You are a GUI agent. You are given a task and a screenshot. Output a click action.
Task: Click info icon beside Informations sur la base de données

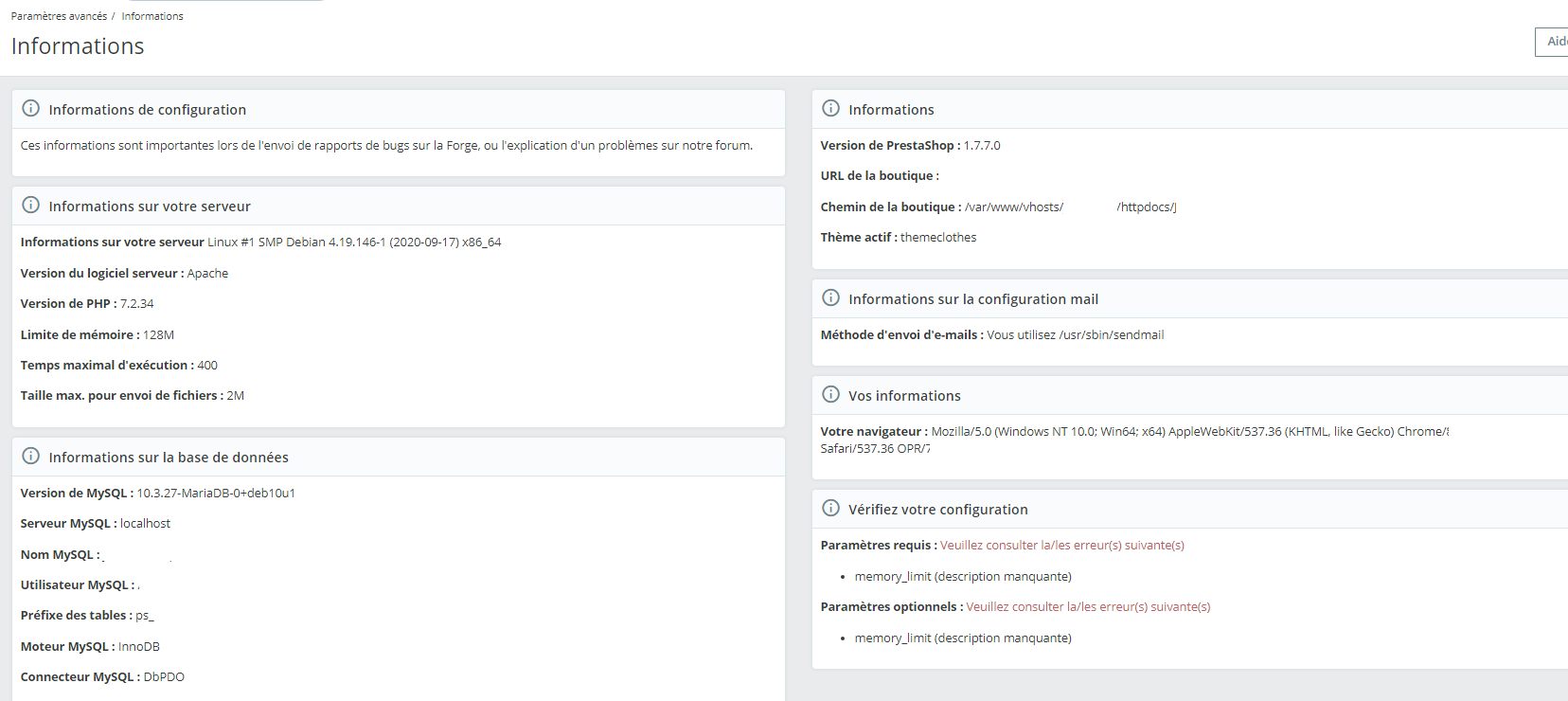coord(30,456)
